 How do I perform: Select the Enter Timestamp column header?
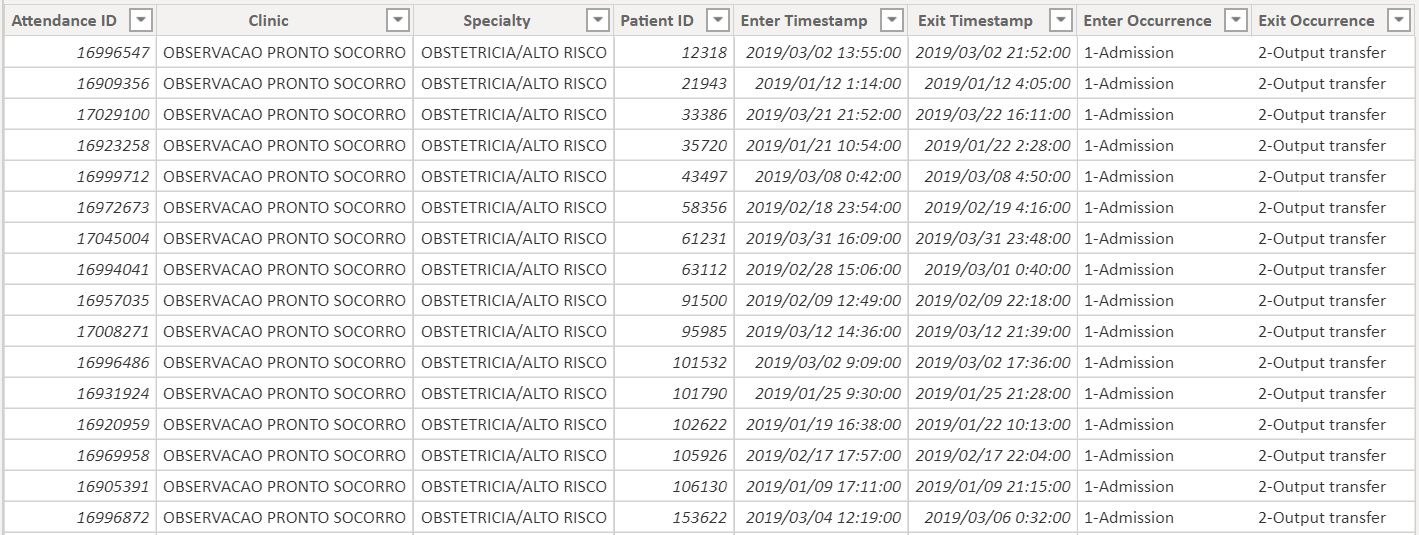point(805,20)
